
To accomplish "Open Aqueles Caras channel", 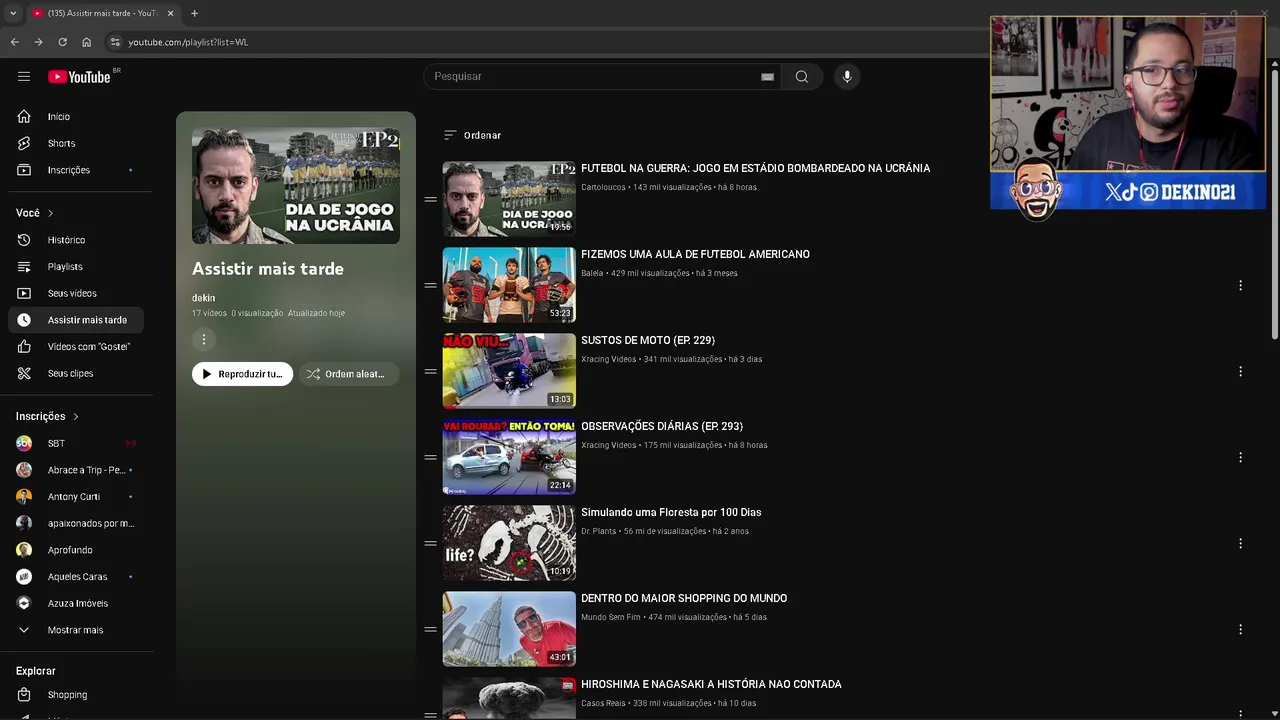I will click(78, 577).
